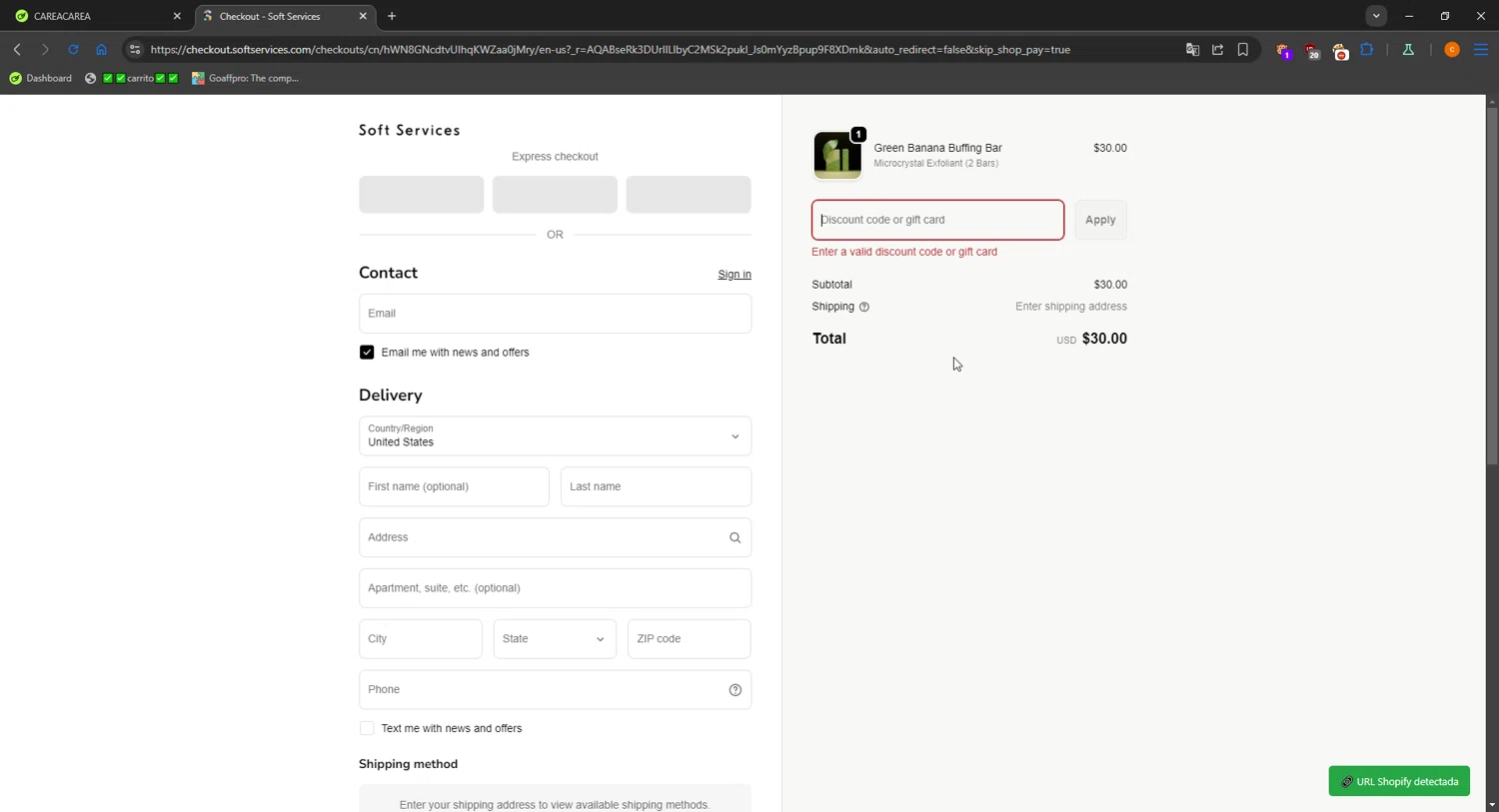Apply the discount code
The height and width of the screenshot is (812, 1499).
point(1100,220)
